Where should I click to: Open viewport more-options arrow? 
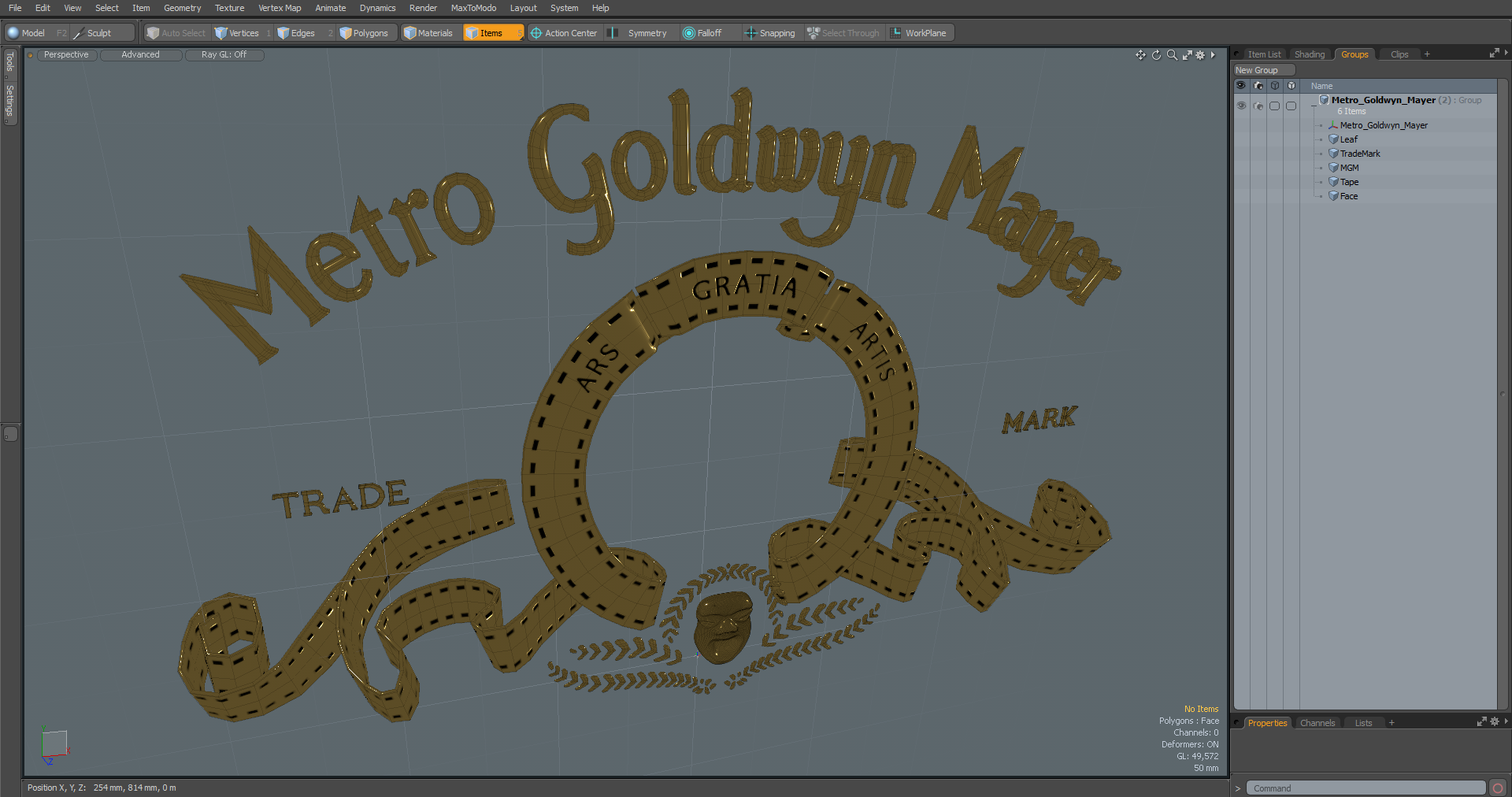(x=1213, y=55)
